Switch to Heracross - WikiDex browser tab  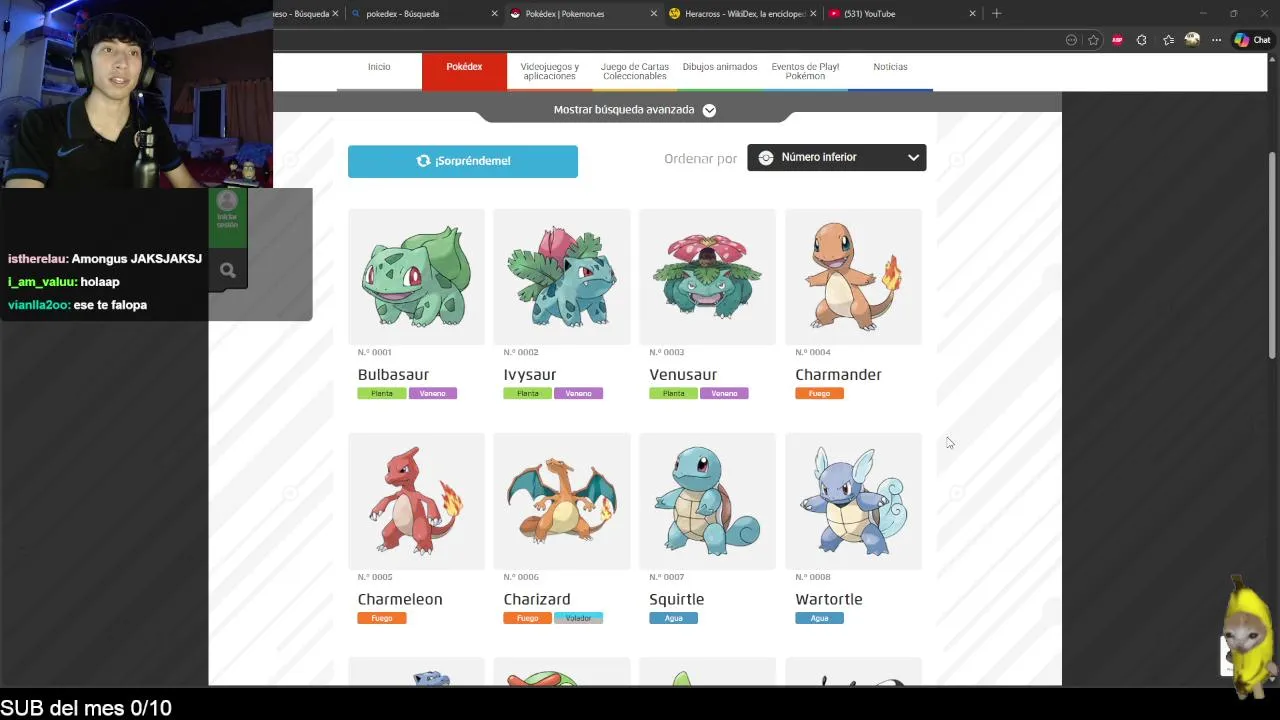tap(742, 14)
